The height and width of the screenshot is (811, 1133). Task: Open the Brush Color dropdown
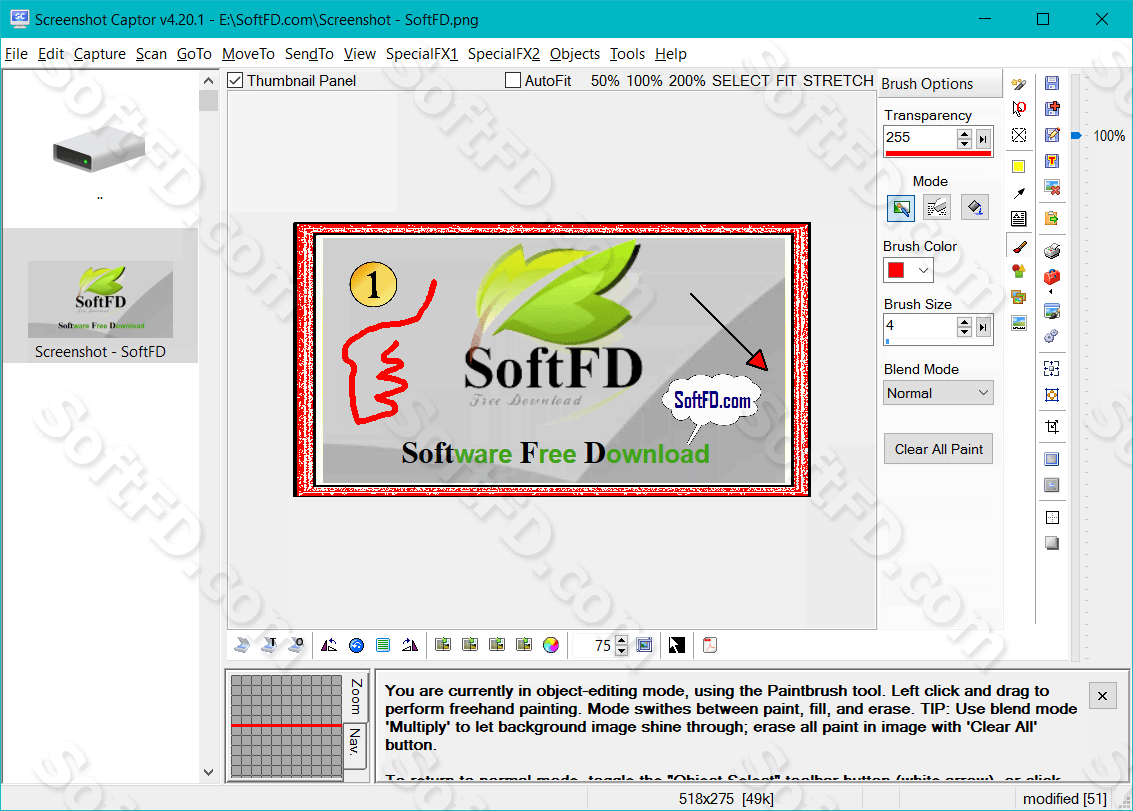[x=923, y=270]
